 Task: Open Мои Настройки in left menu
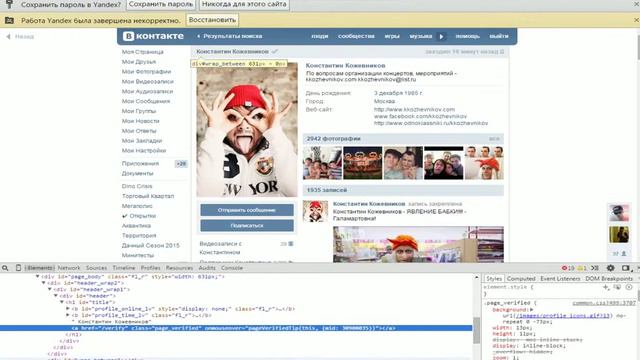click(x=144, y=151)
